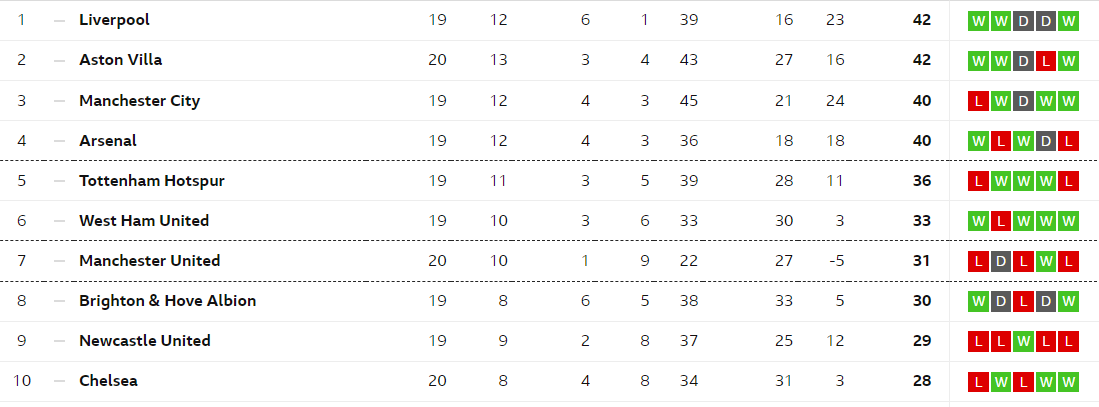Viewport: 1099px width, 407px height.
Task: Select the Tottenham Hotspur team name
Action: tap(152, 181)
